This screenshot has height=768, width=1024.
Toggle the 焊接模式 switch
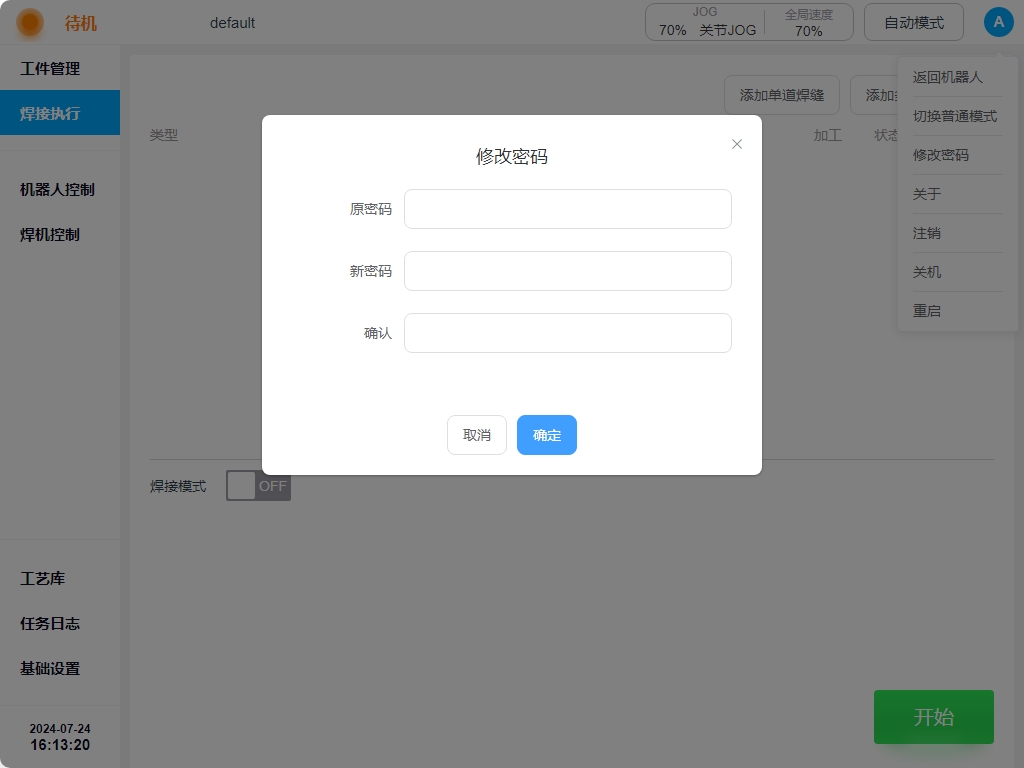tap(258, 486)
